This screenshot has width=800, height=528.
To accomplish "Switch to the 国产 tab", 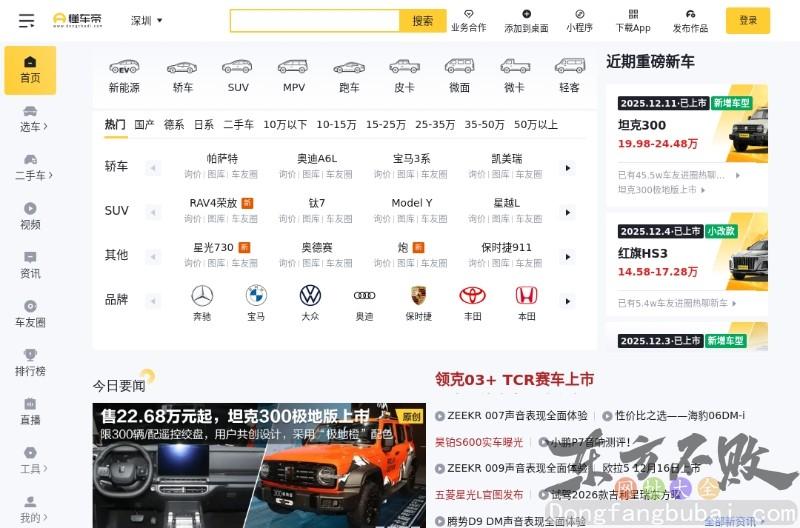I will coord(144,124).
